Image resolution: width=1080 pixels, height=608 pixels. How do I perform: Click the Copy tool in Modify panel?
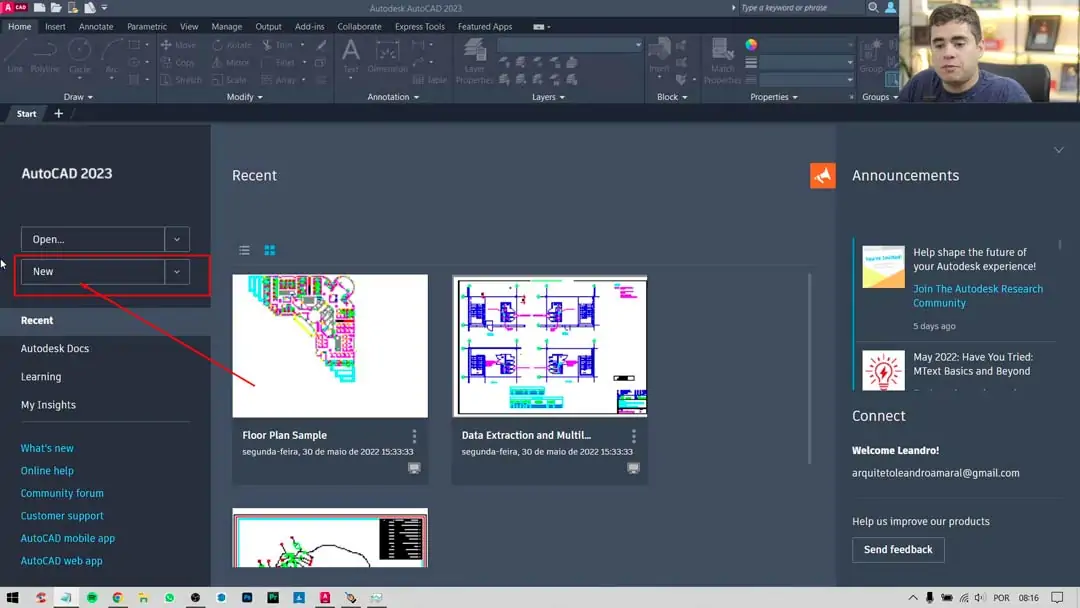pos(178,63)
